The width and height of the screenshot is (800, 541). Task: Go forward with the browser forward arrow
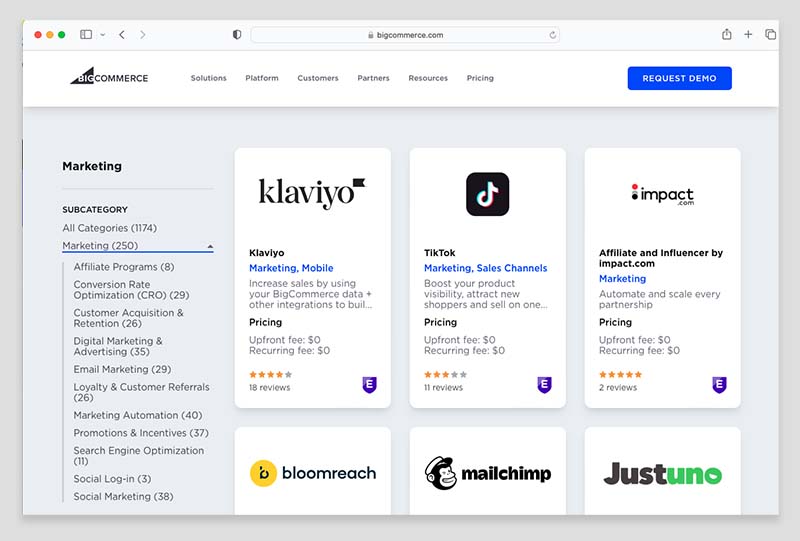142,35
